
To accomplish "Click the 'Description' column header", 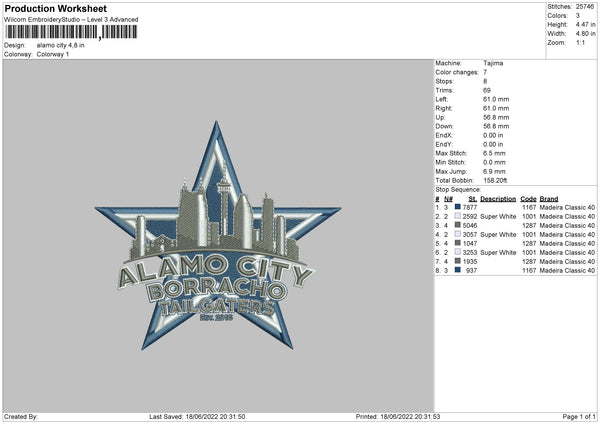I will click(x=498, y=199).
